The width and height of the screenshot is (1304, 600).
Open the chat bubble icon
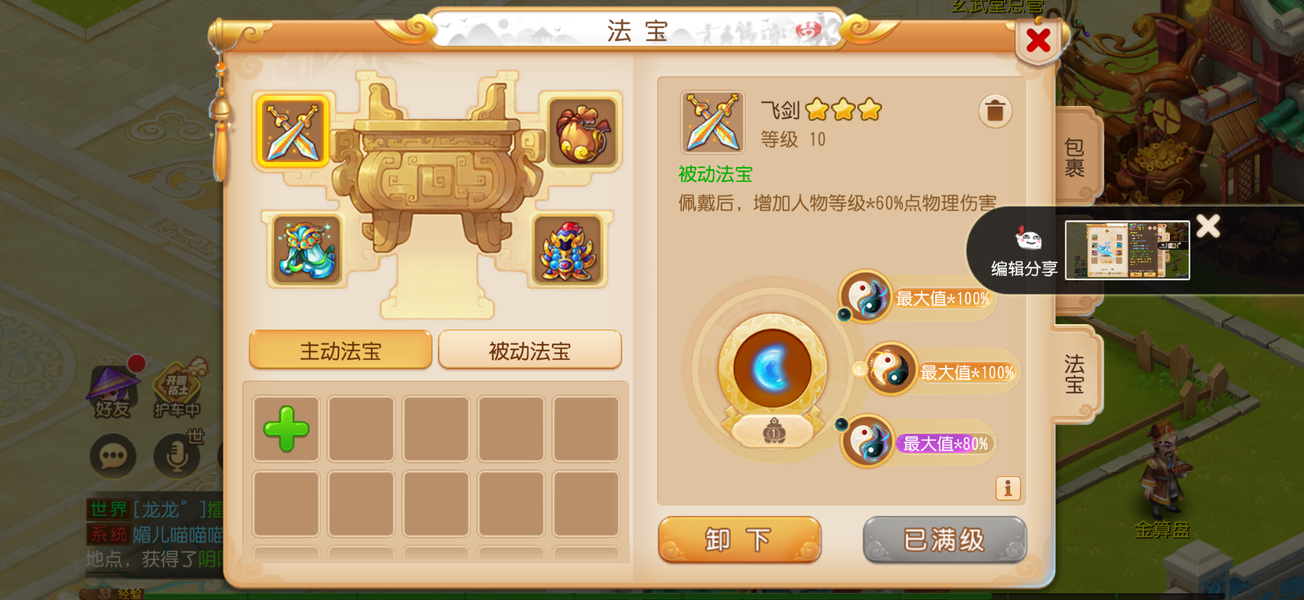click(113, 456)
